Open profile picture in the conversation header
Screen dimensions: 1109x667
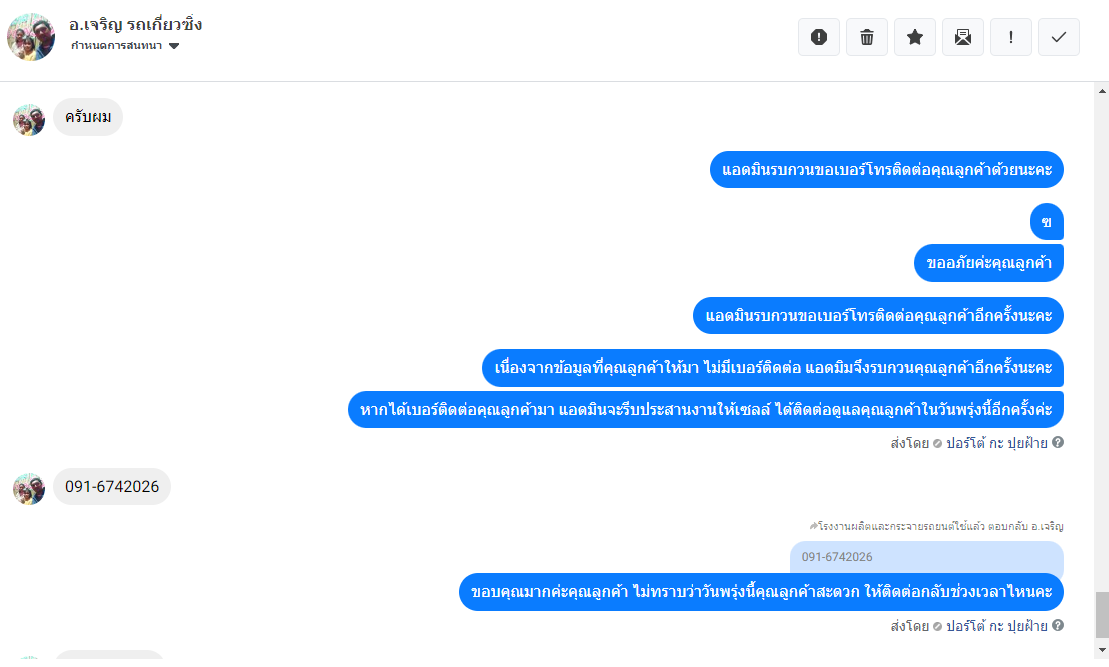(x=31, y=37)
